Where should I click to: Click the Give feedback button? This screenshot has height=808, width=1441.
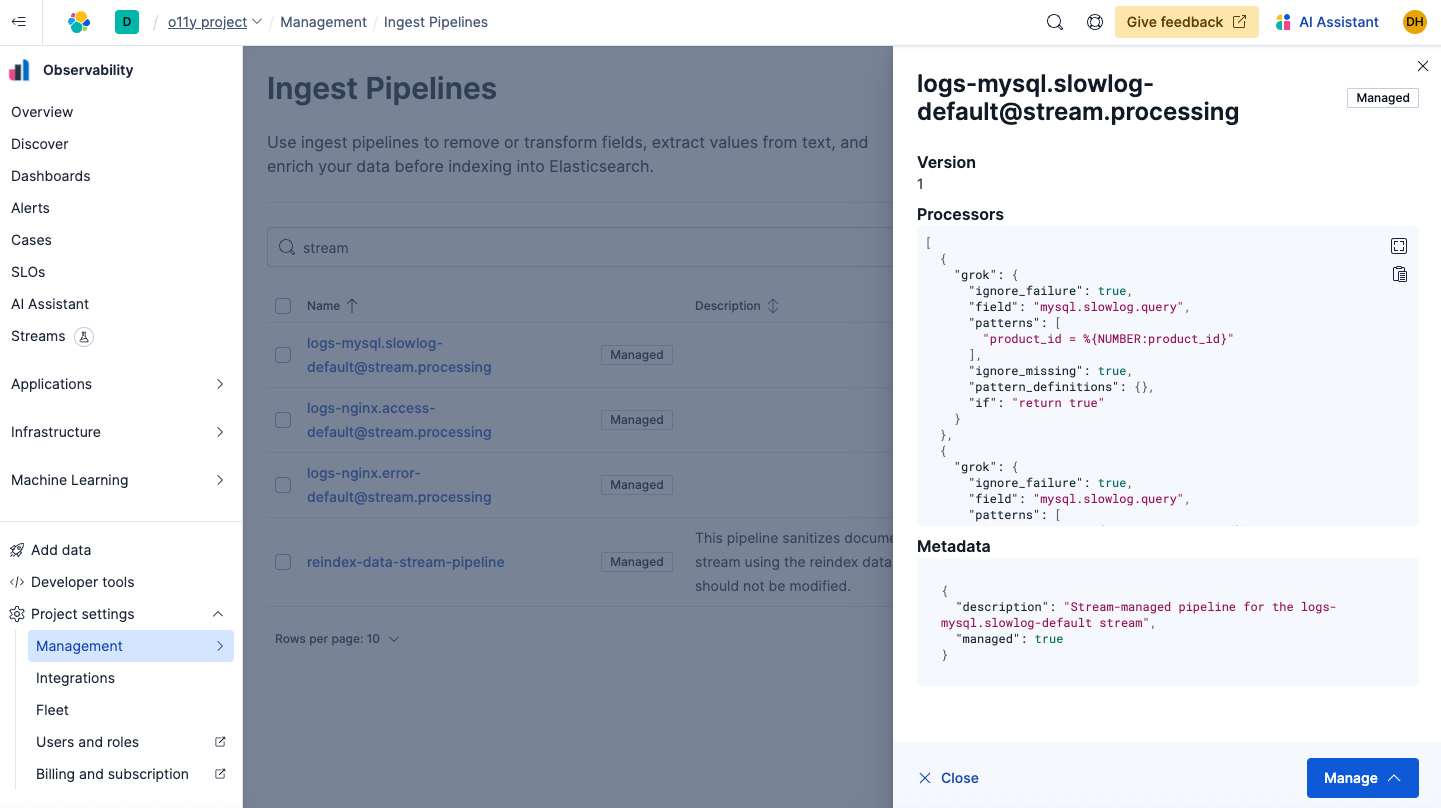pos(1186,22)
